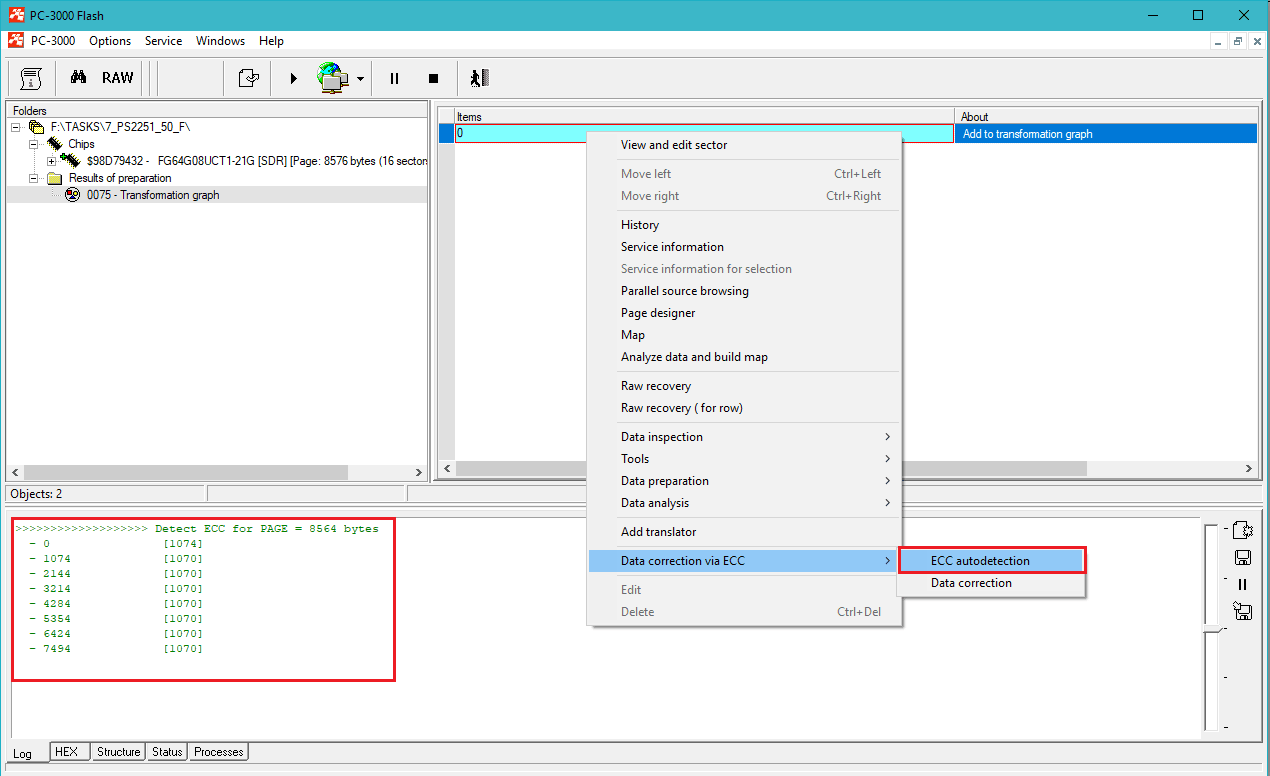Open the PC-3000 menu
The image size is (1270, 776).
click(53, 41)
